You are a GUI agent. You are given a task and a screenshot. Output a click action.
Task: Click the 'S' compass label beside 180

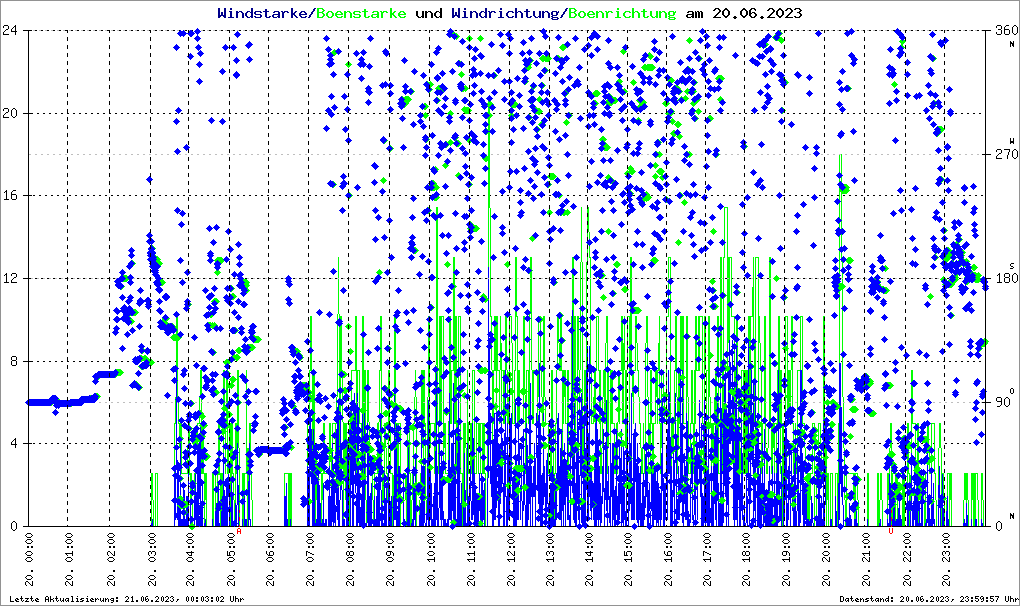coord(1012,265)
